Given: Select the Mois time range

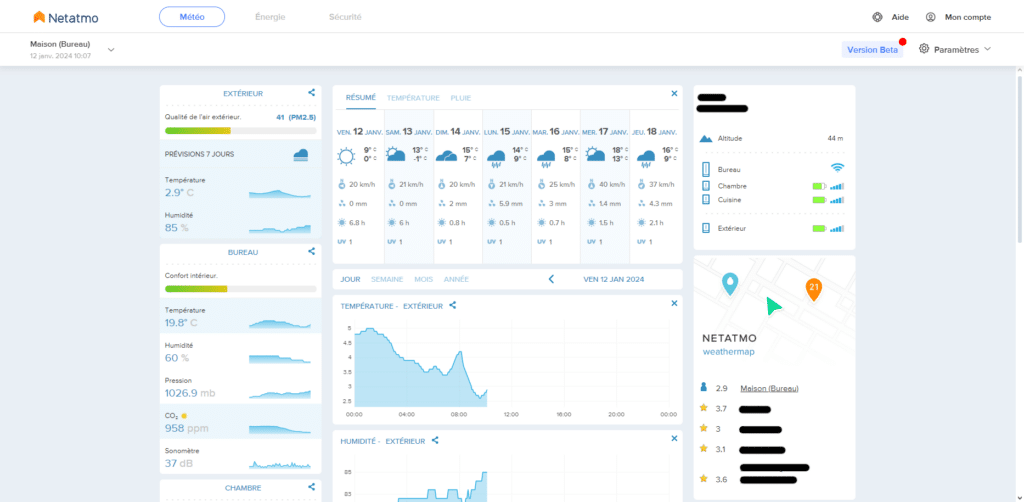Looking at the screenshot, I should tap(423, 279).
